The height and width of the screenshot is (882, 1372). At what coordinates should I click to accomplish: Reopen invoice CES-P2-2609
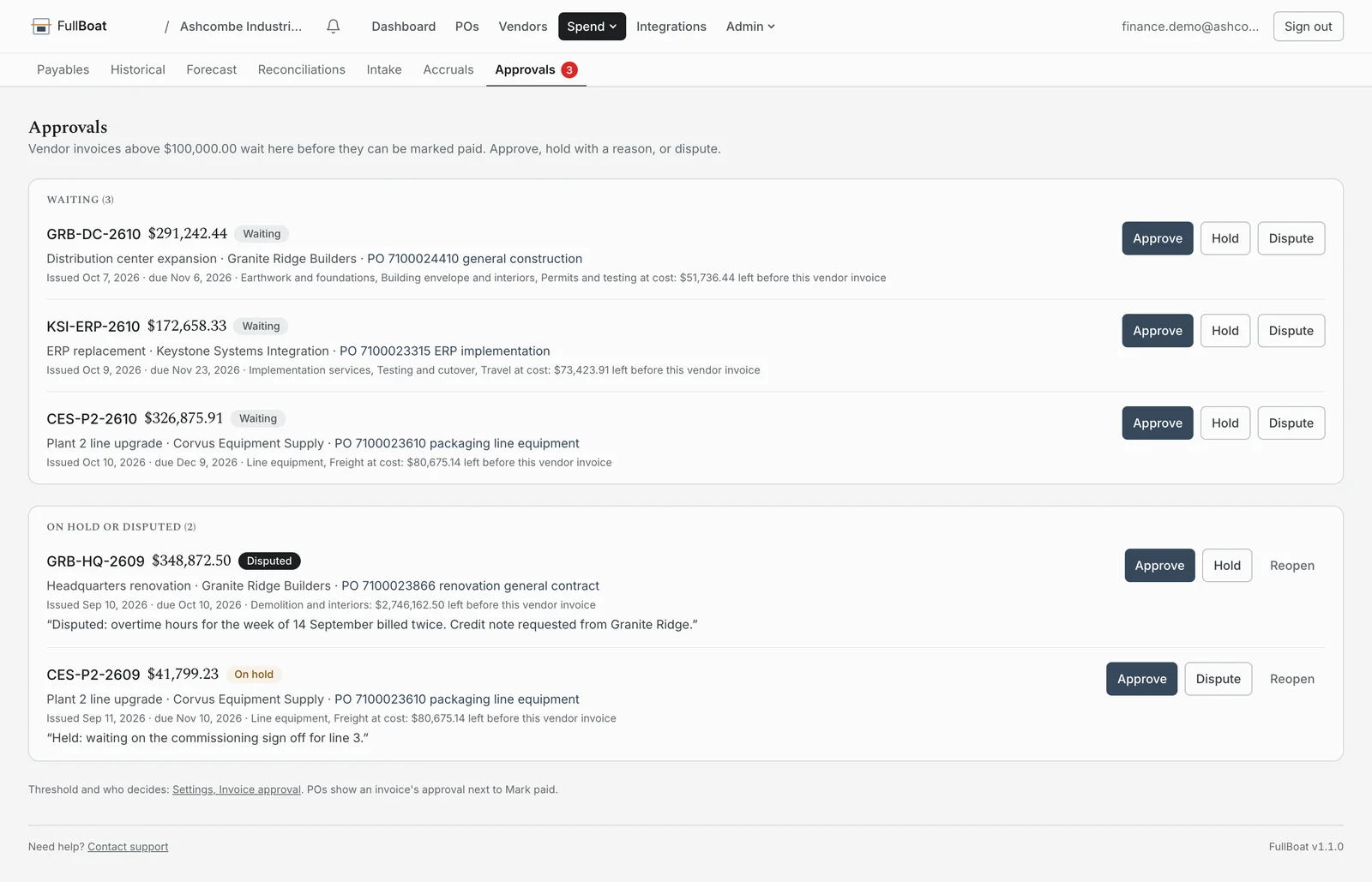click(x=1292, y=679)
